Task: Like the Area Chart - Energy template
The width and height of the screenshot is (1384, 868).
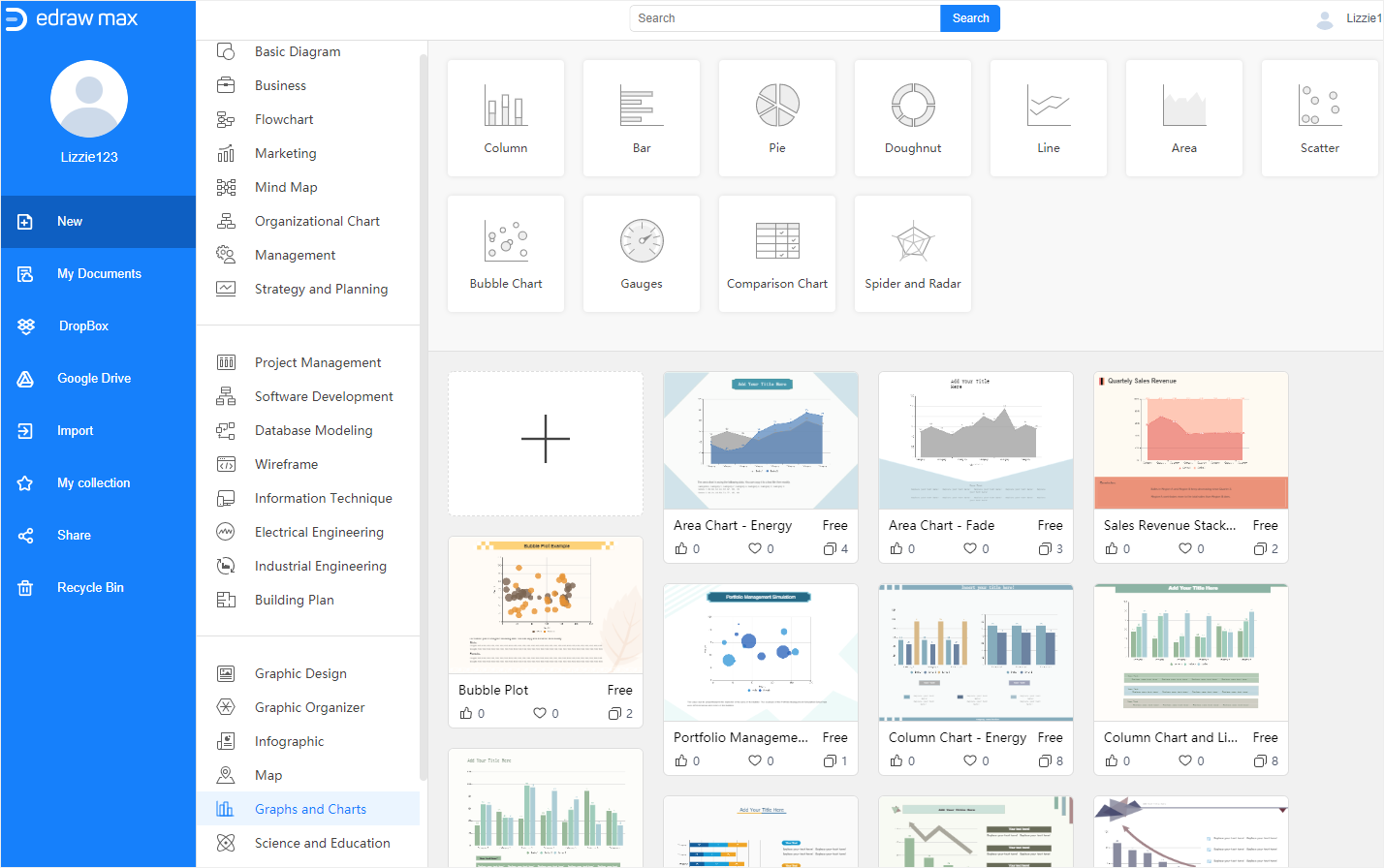Action: pyautogui.click(x=681, y=548)
